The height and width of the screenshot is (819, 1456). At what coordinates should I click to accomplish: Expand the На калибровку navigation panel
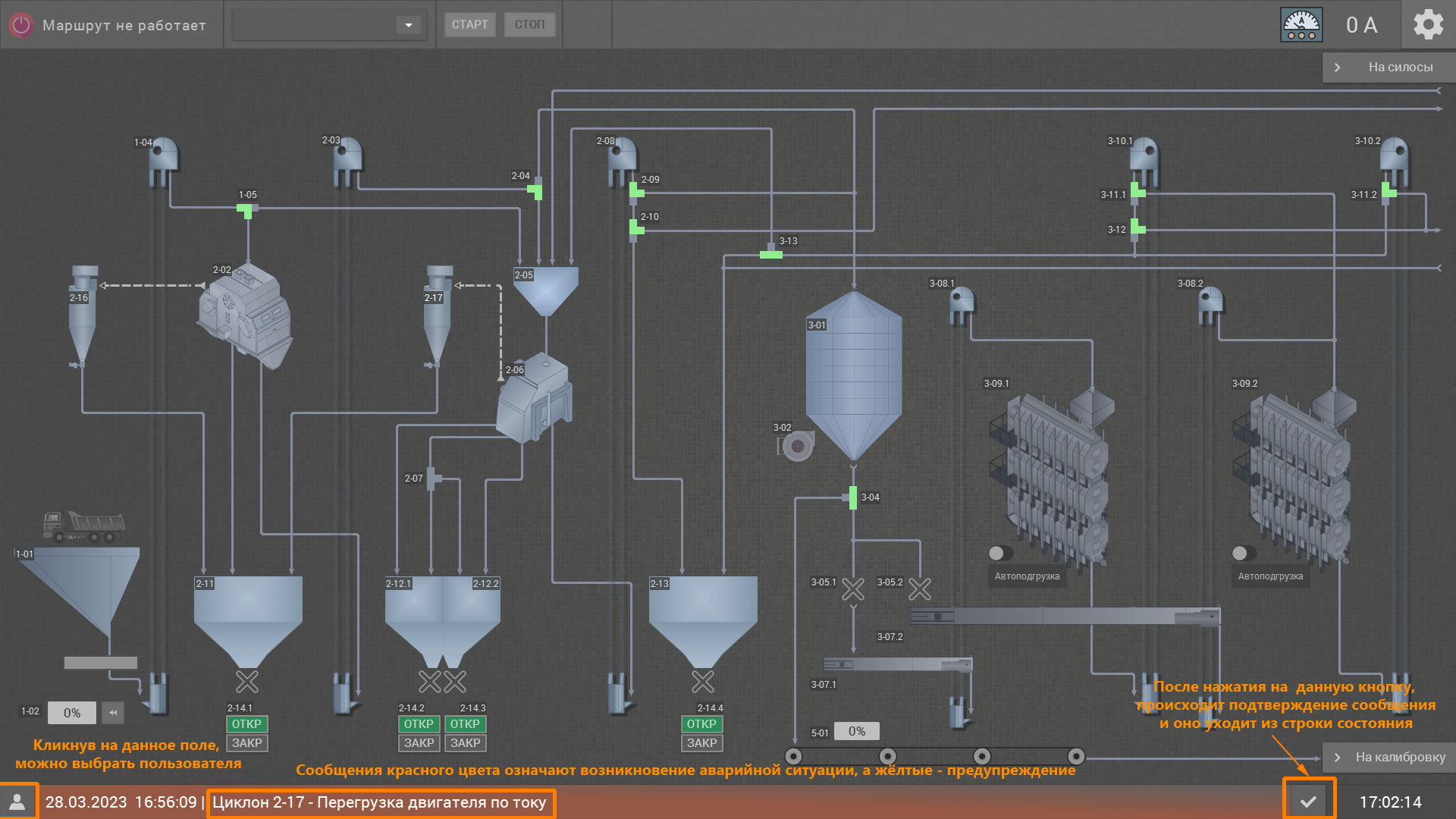1389,757
